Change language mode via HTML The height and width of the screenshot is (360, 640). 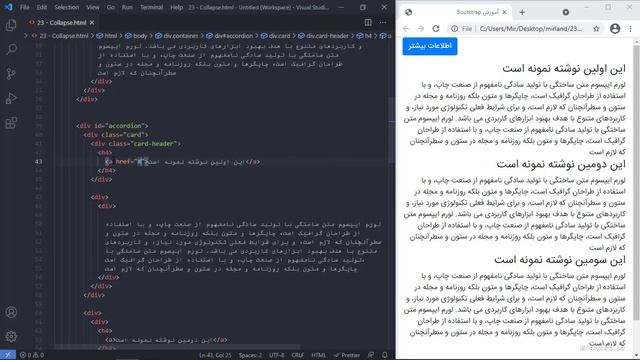[318, 355]
